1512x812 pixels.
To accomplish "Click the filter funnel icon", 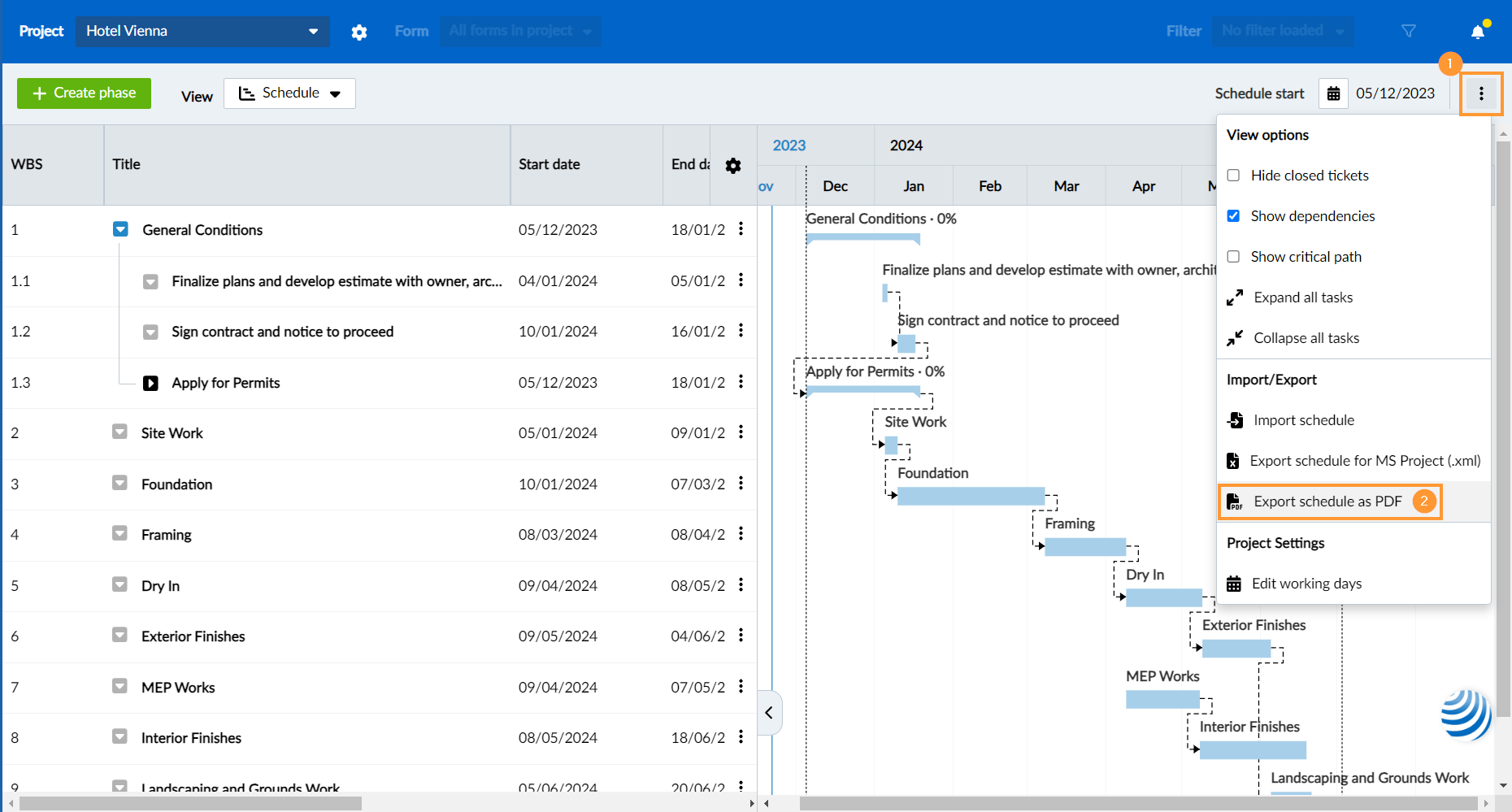I will (x=1409, y=31).
